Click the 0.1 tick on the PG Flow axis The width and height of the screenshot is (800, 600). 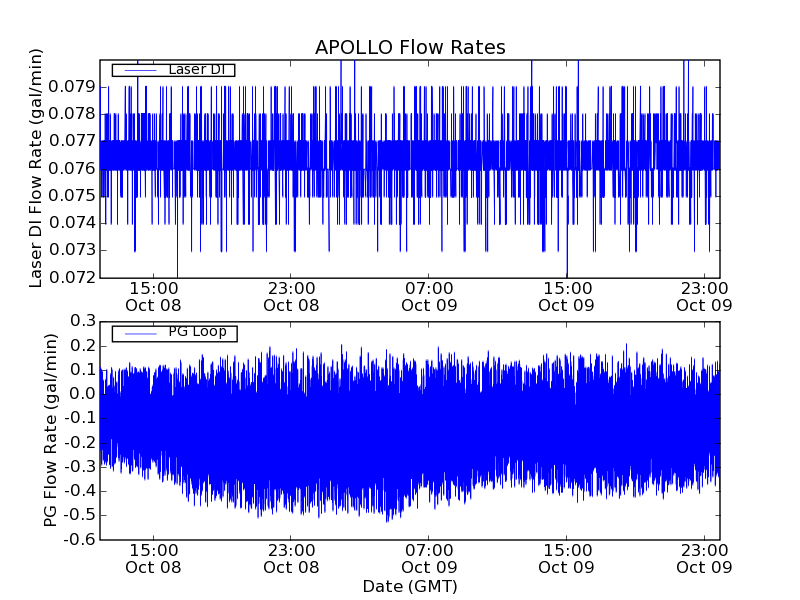pos(83,369)
